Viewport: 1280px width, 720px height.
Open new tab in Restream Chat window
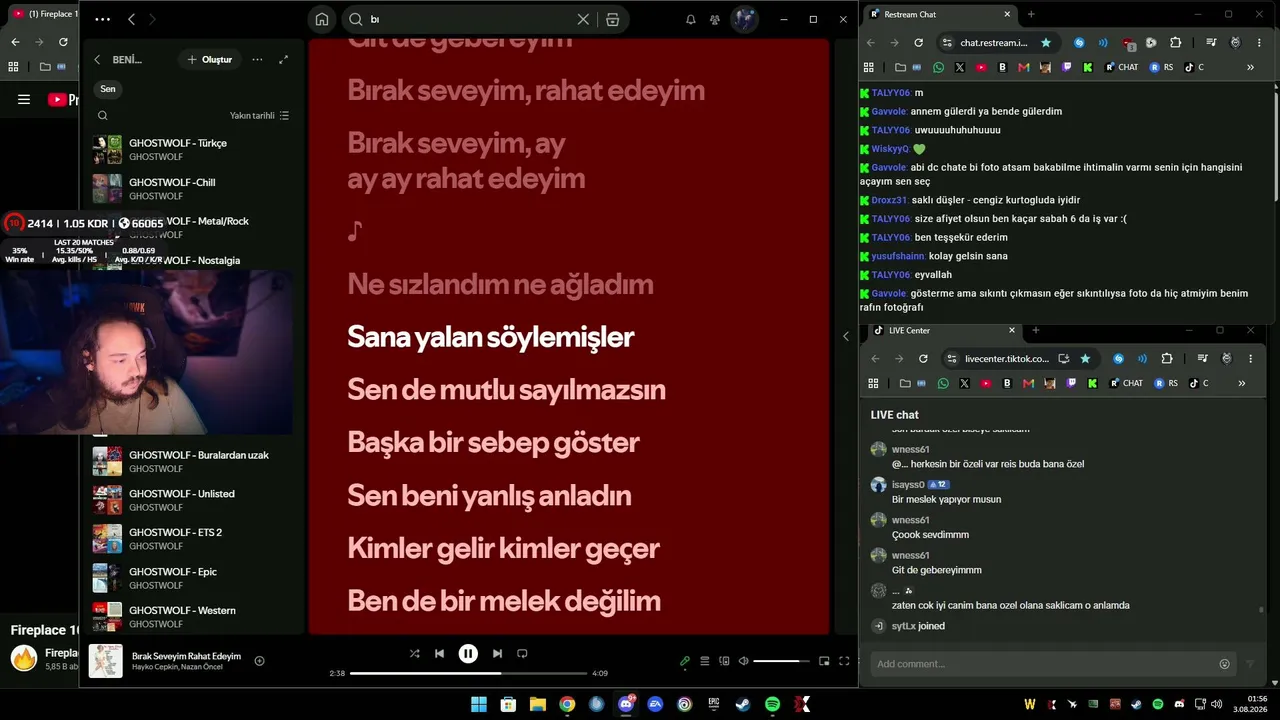tap(1031, 14)
